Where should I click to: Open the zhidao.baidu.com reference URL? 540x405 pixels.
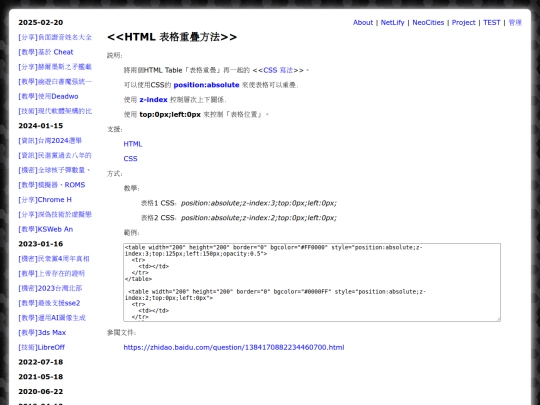[234, 347]
